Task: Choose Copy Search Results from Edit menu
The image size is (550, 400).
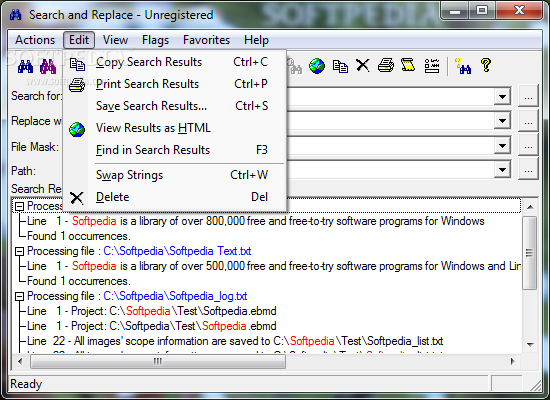Action: [x=175, y=62]
